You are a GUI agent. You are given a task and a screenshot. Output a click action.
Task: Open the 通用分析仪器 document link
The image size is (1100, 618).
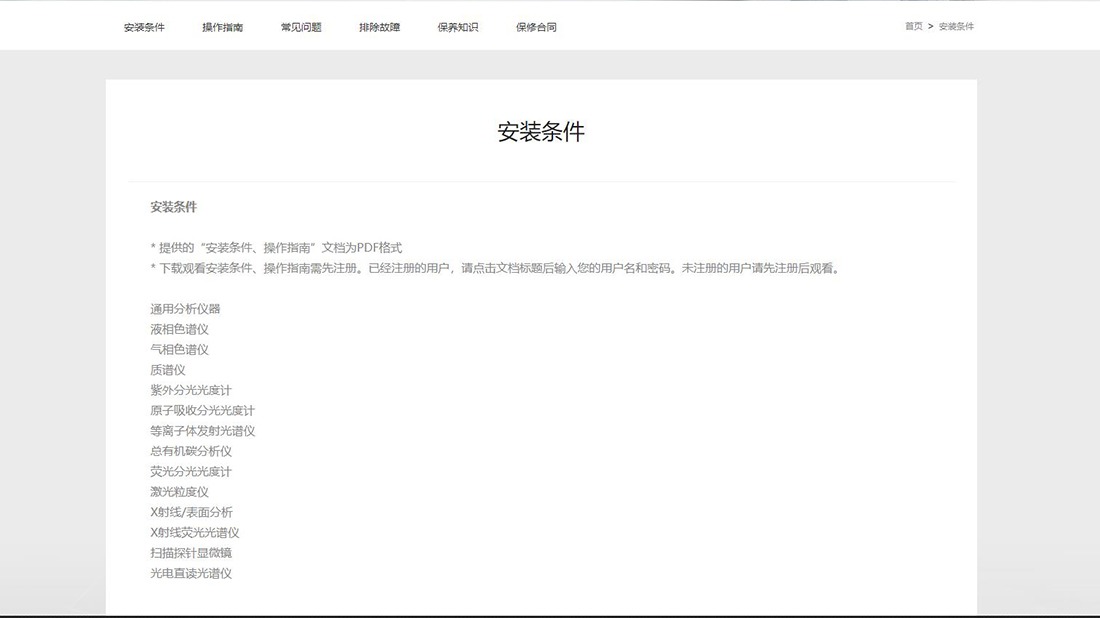coord(185,309)
